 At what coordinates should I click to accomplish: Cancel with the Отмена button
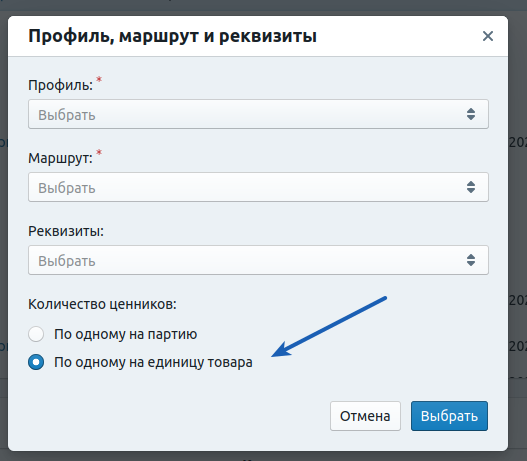pyautogui.click(x=365, y=416)
